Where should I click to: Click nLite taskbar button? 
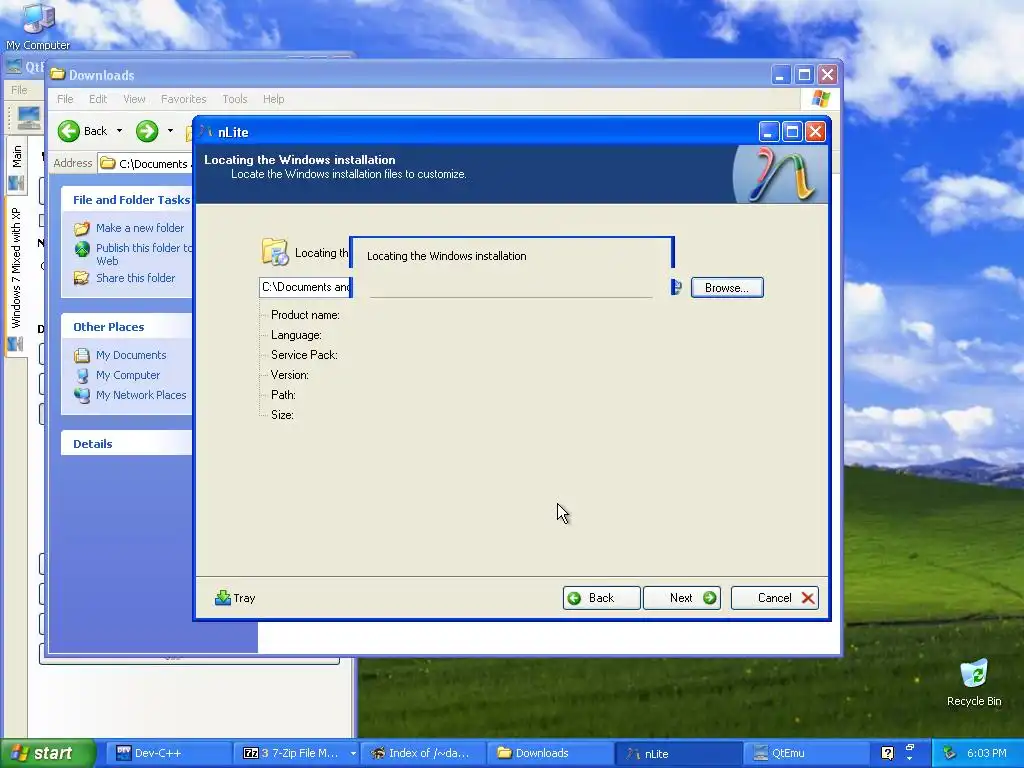point(678,753)
